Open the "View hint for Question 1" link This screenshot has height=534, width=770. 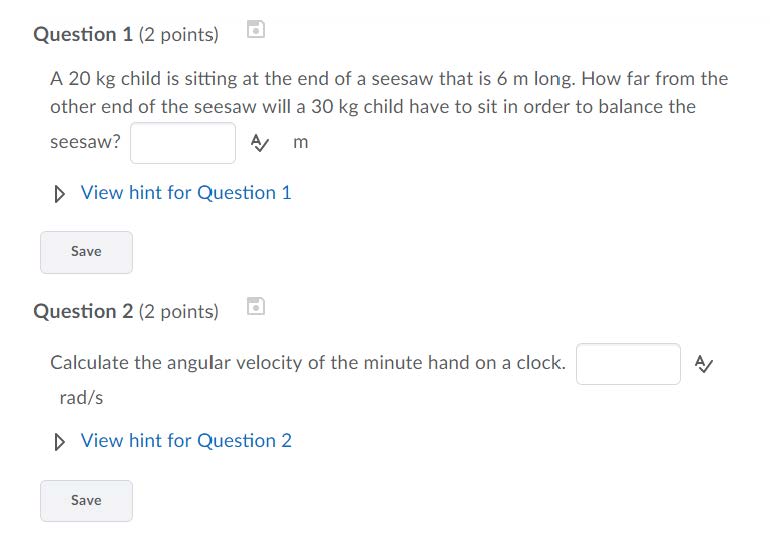(x=186, y=193)
